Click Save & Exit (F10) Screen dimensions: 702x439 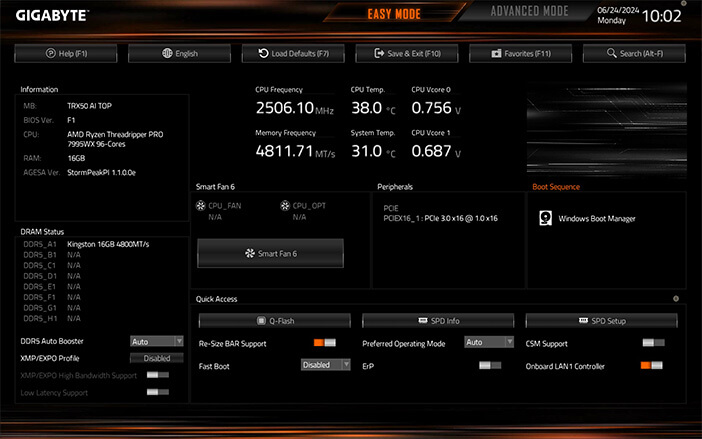(407, 53)
